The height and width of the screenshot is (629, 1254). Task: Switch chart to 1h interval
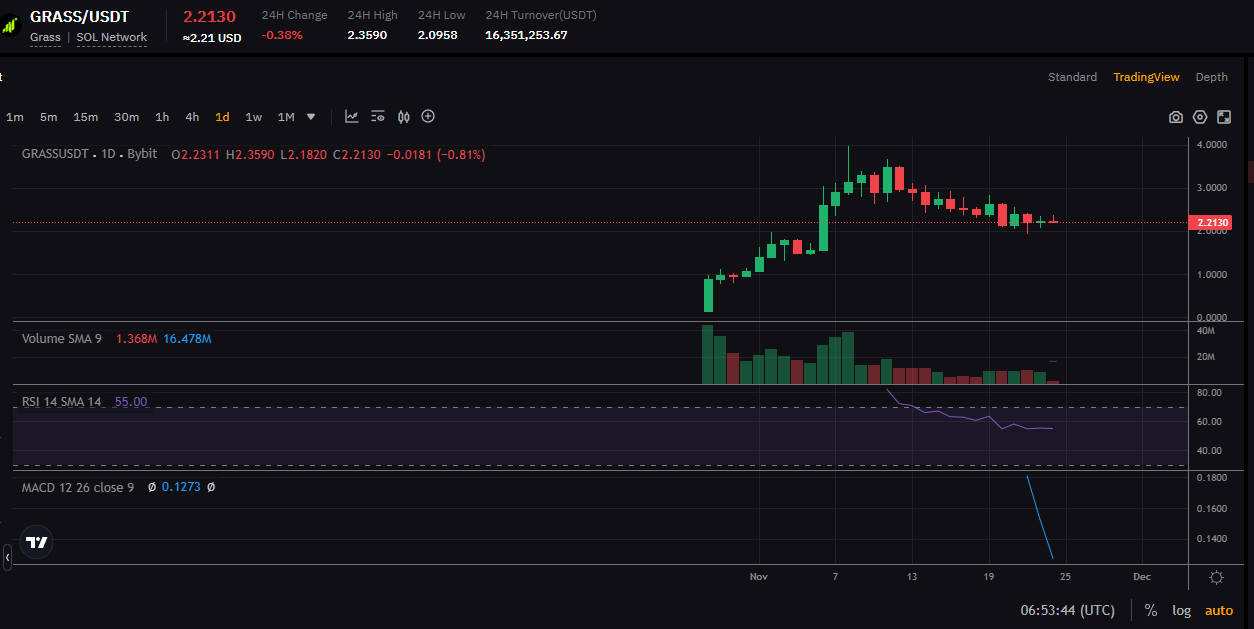point(162,117)
